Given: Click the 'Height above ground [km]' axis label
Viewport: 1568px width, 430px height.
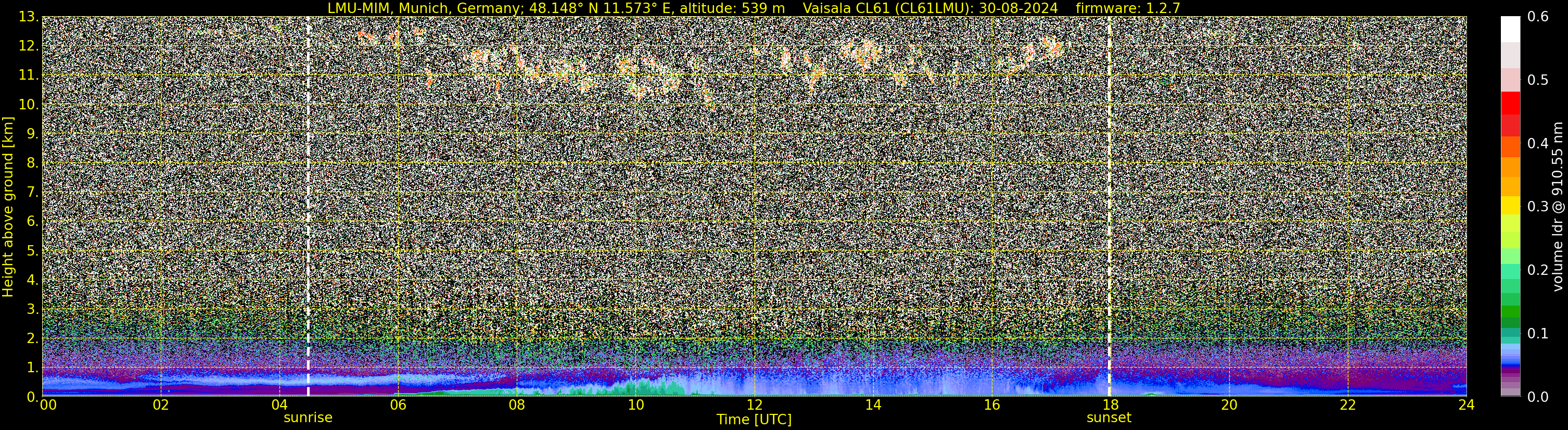Looking at the screenshot, I should click(x=8, y=207).
